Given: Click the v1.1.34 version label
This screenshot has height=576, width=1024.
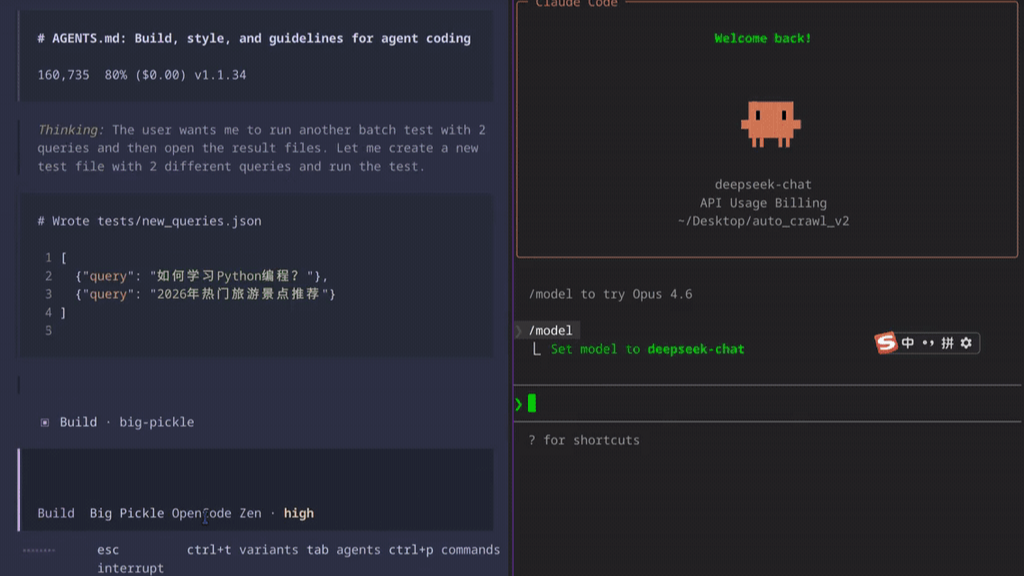Looking at the screenshot, I should click(x=220, y=74).
